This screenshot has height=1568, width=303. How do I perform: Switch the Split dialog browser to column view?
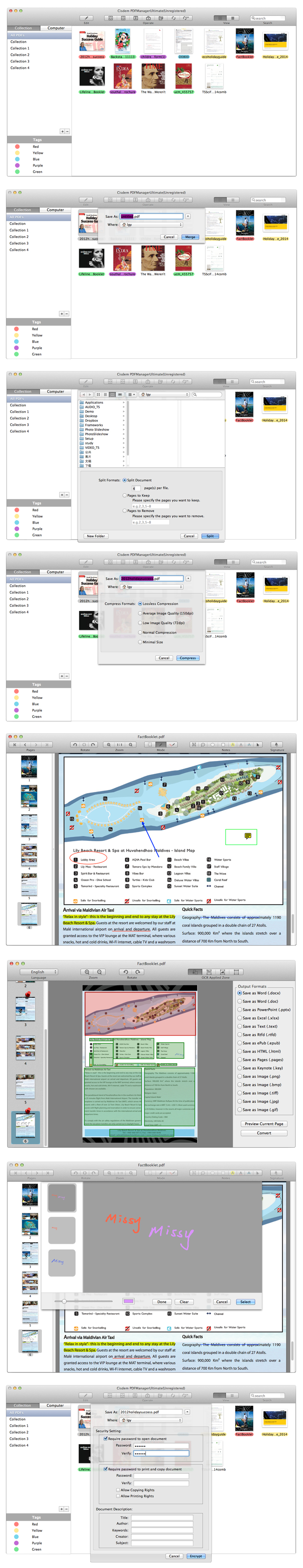tap(112, 395)
